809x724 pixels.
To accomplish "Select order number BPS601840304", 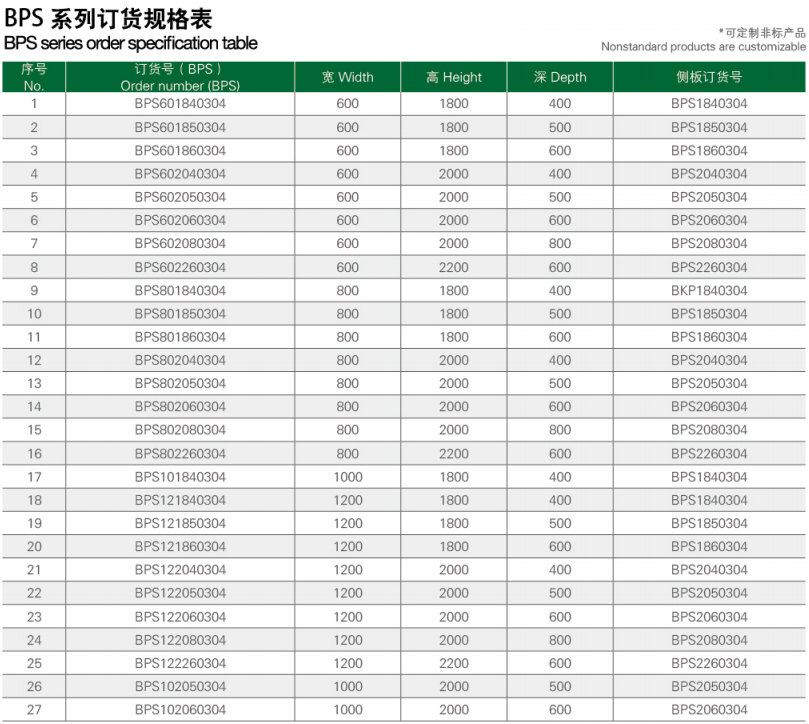I will coord(180,104).
